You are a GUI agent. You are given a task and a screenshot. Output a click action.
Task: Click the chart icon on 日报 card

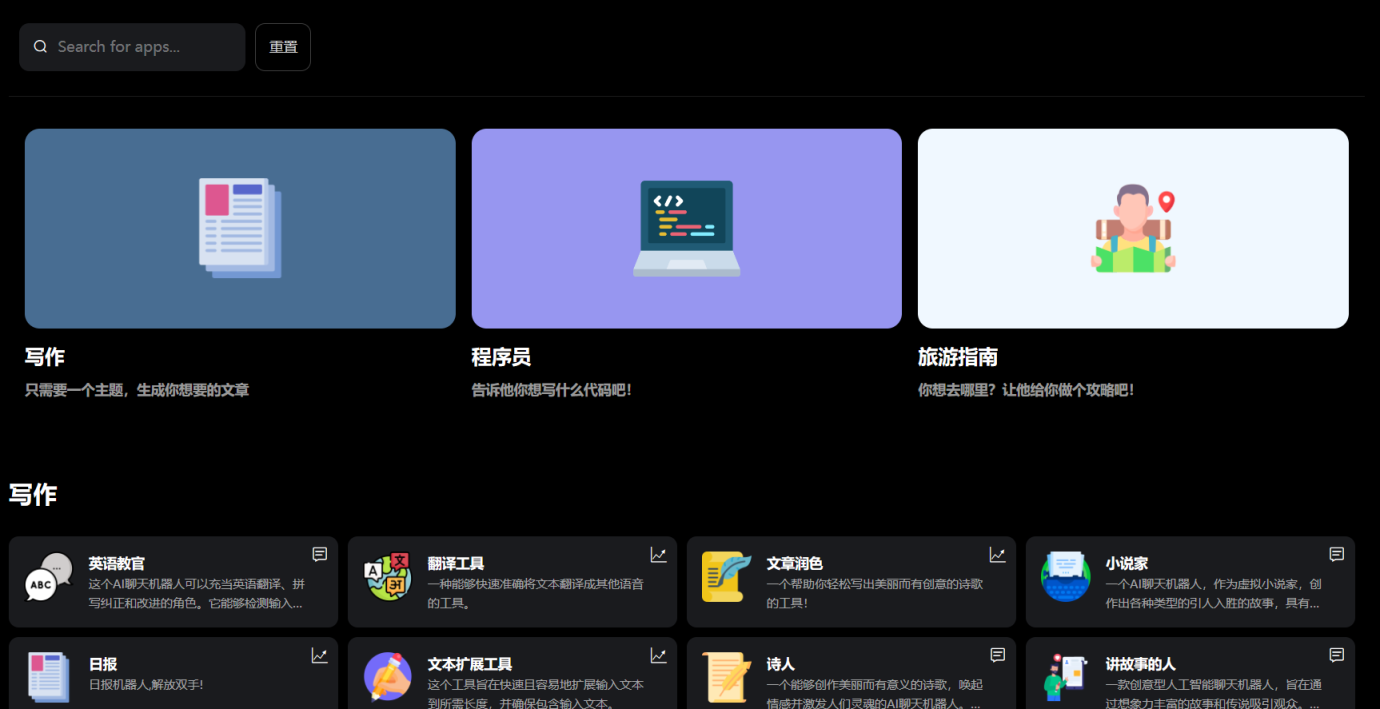(x=319, y=655)
